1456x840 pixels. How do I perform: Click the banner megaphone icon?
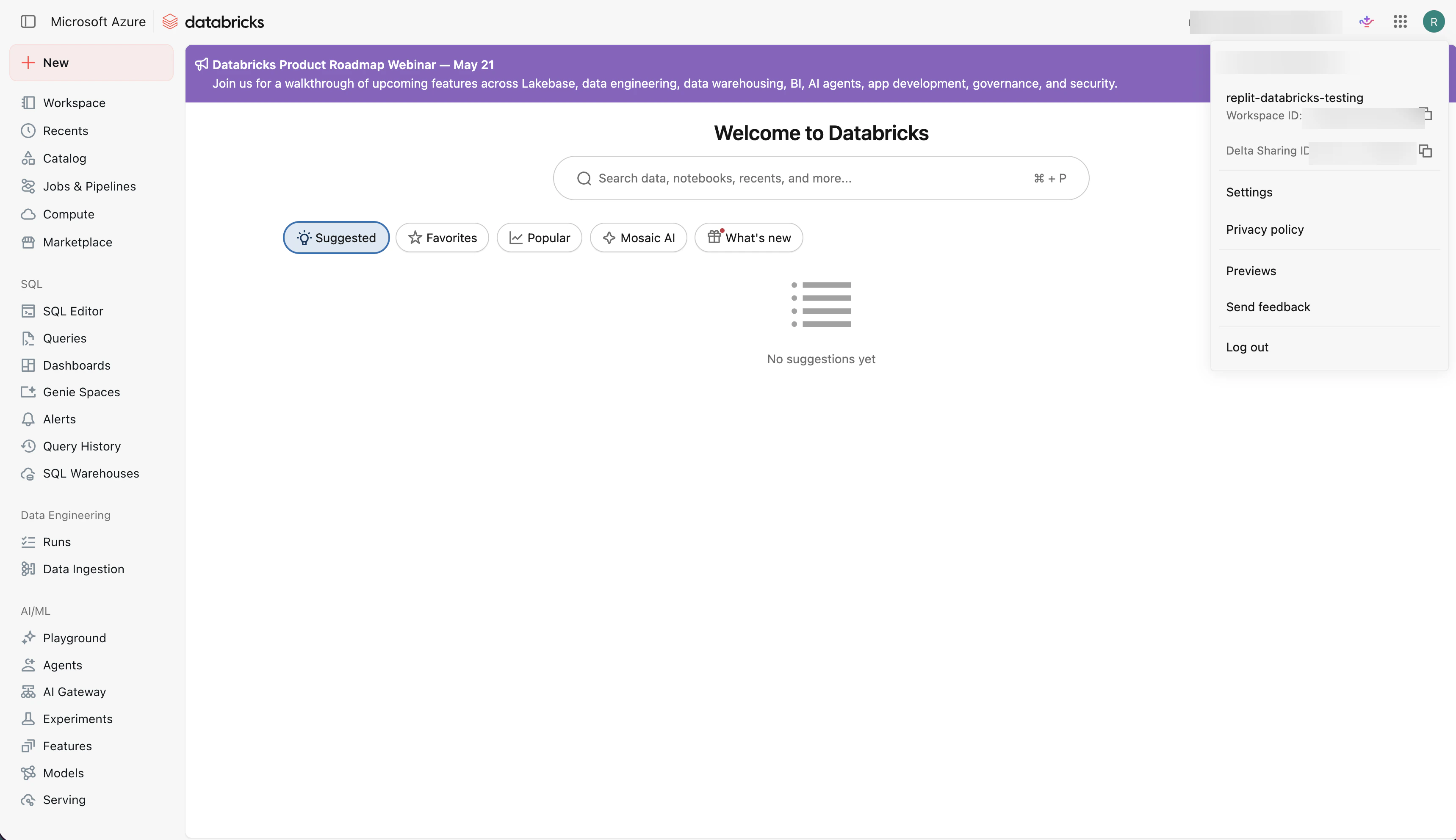[202, 64]
